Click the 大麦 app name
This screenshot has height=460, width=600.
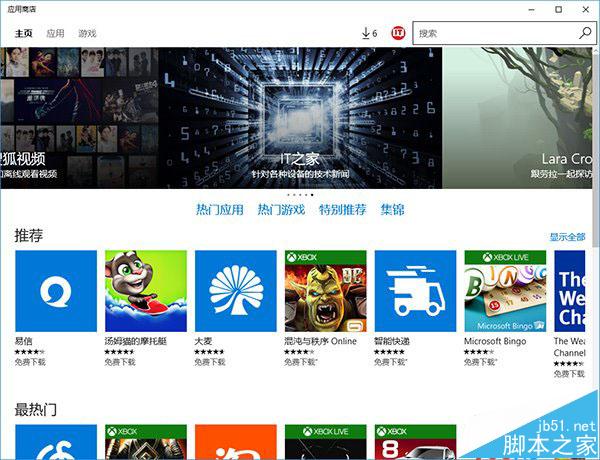tap(203, 341)
